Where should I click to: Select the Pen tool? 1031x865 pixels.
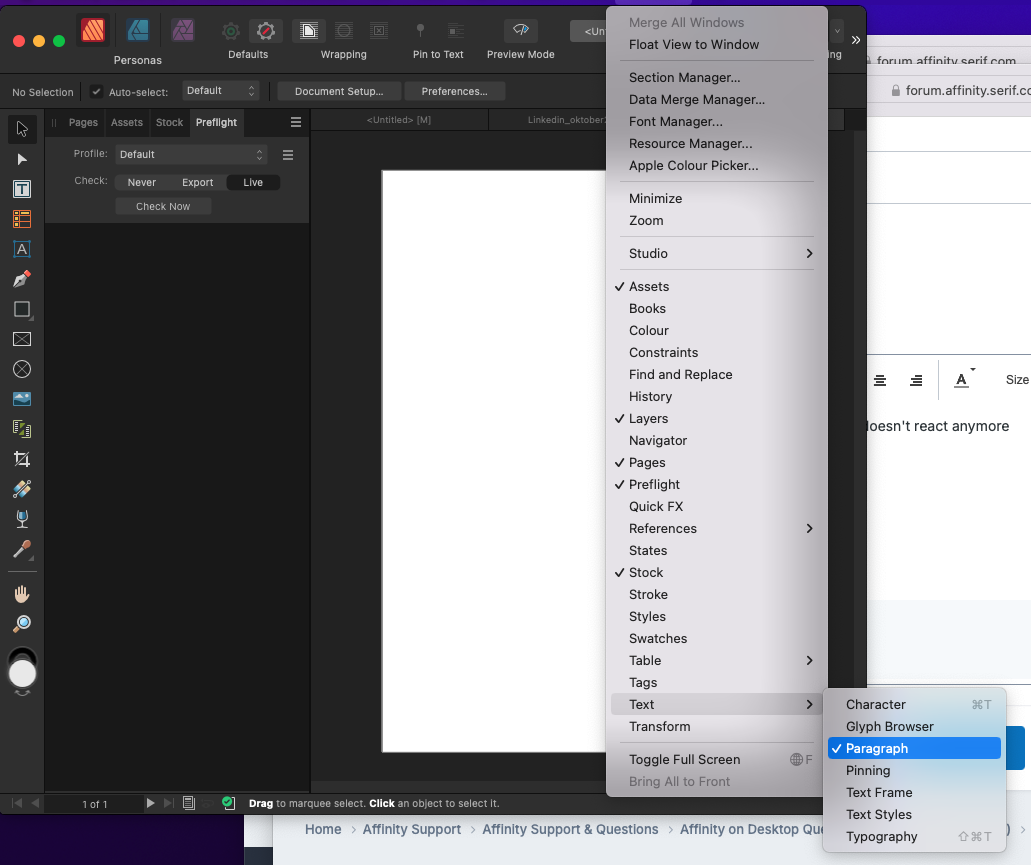22,278
